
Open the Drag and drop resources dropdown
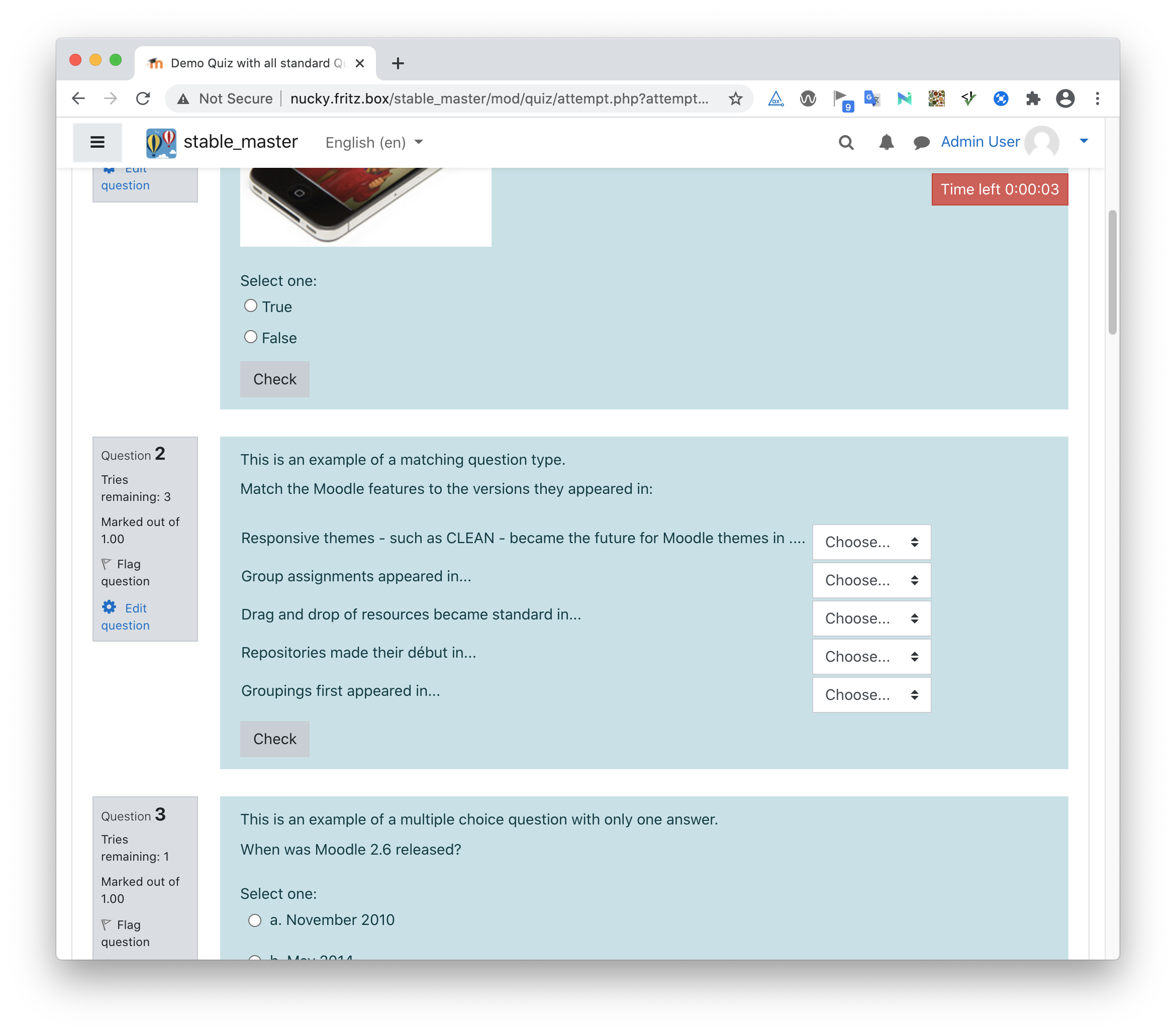point(871,618)
